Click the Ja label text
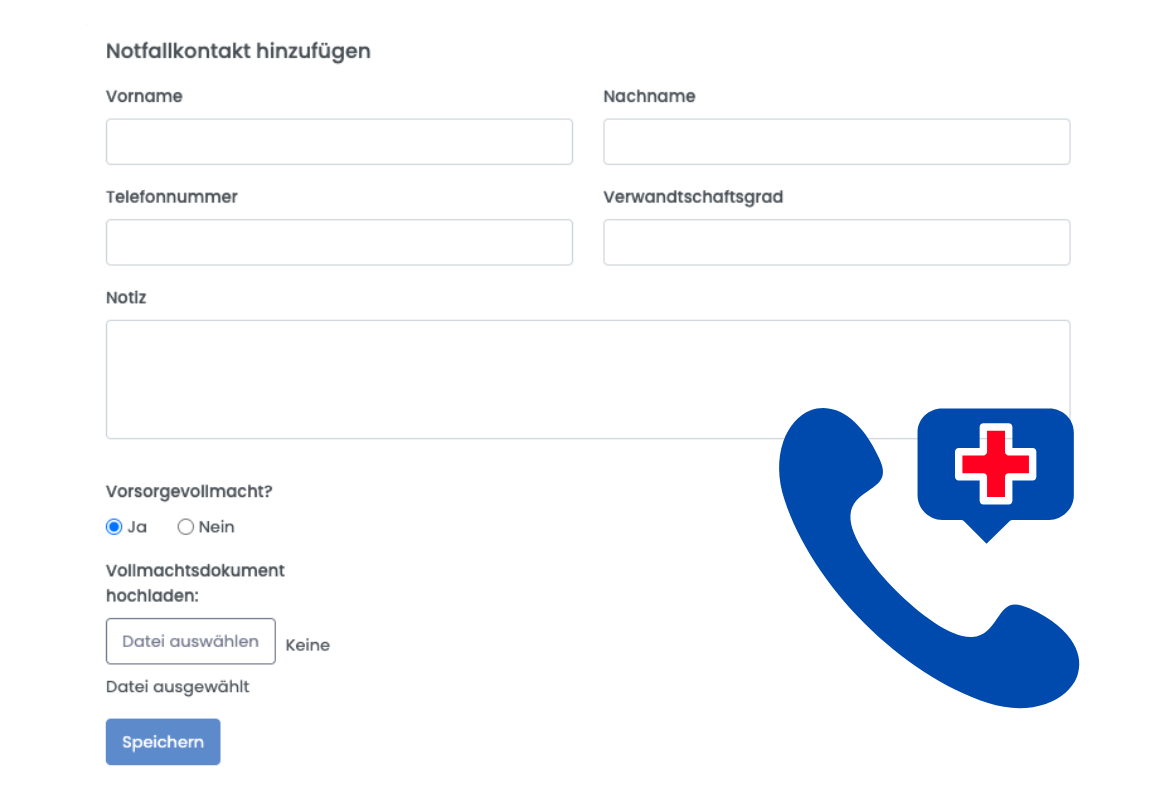1164x792 pixels. pos(137,527)
